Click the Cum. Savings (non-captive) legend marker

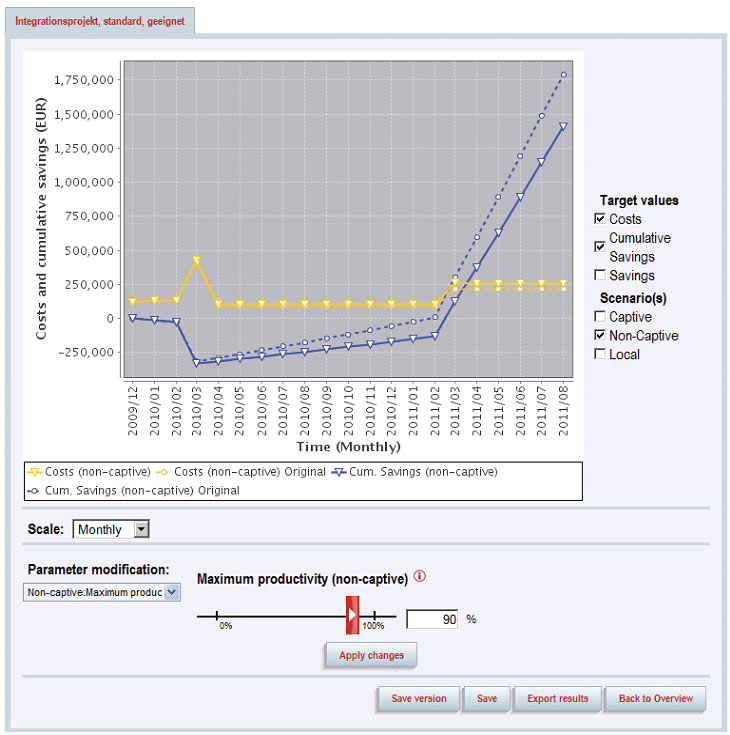click(x=341, y=471)
